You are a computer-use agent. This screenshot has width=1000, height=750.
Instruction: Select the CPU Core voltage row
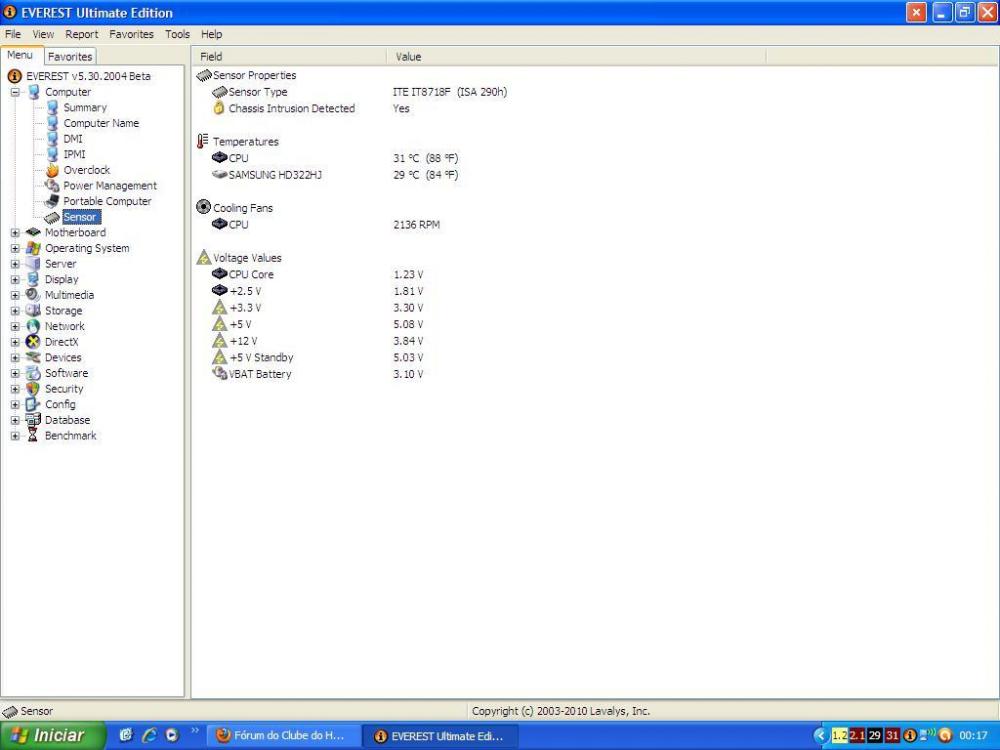click(x=251, y=274)
